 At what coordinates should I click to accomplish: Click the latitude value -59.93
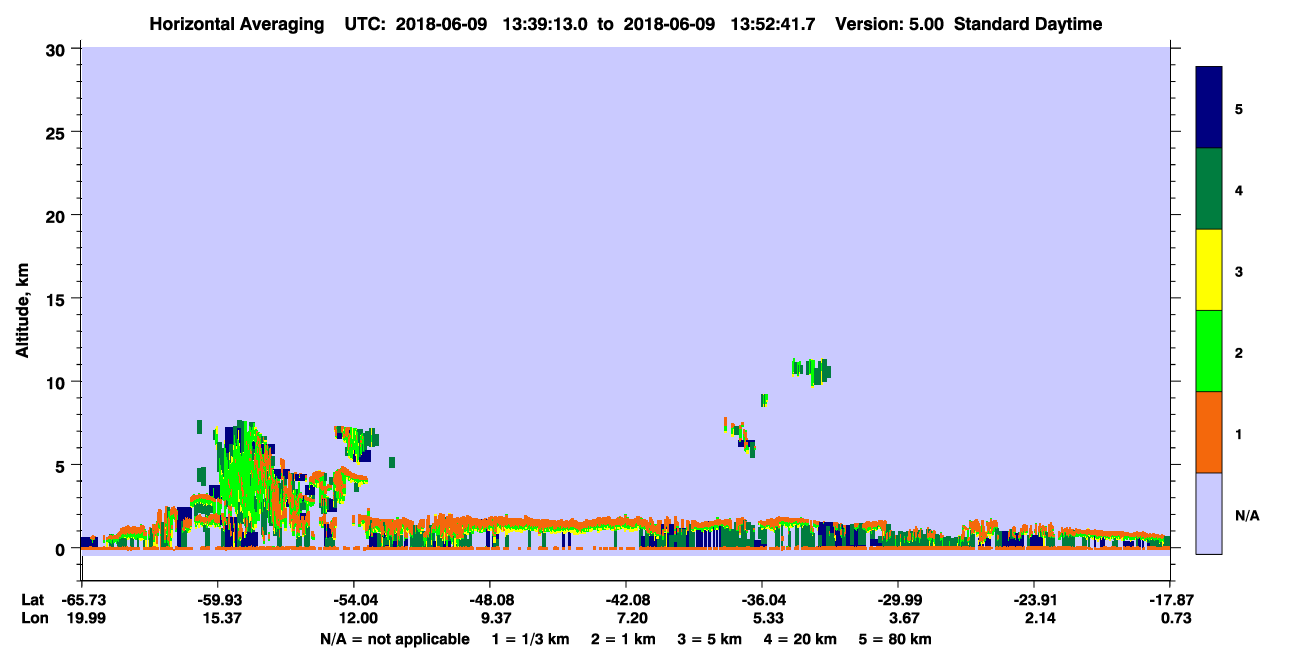[217, 600]
